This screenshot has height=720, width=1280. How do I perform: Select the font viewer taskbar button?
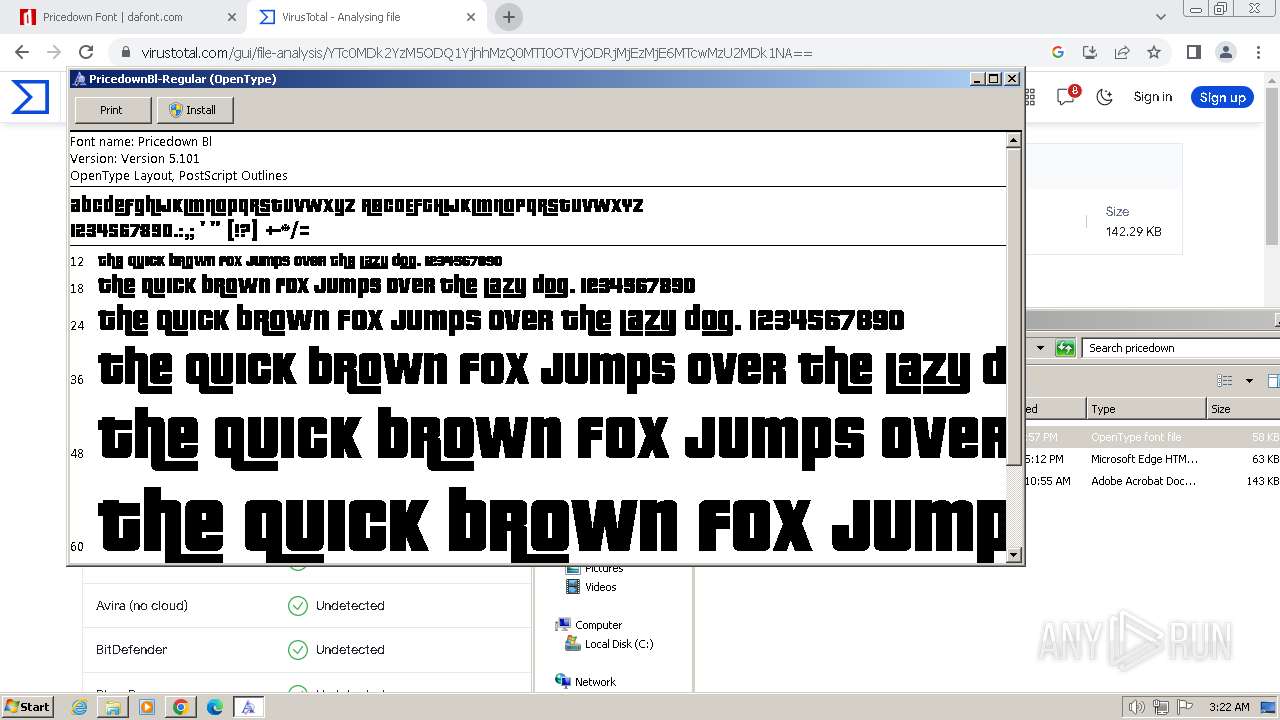click(x=248, y=707)
